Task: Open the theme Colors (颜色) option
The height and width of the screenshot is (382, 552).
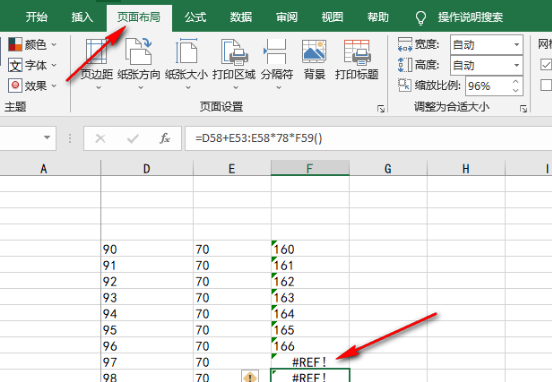Action: click(32, 45)
